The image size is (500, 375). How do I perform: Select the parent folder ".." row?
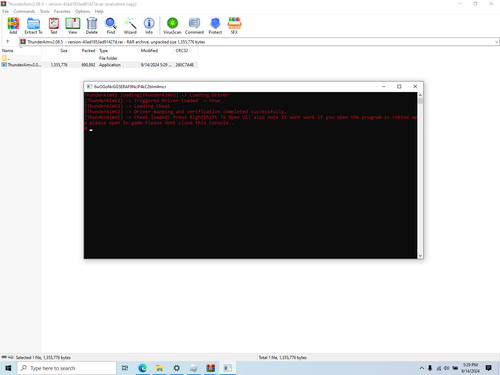[x=99, y=58]
